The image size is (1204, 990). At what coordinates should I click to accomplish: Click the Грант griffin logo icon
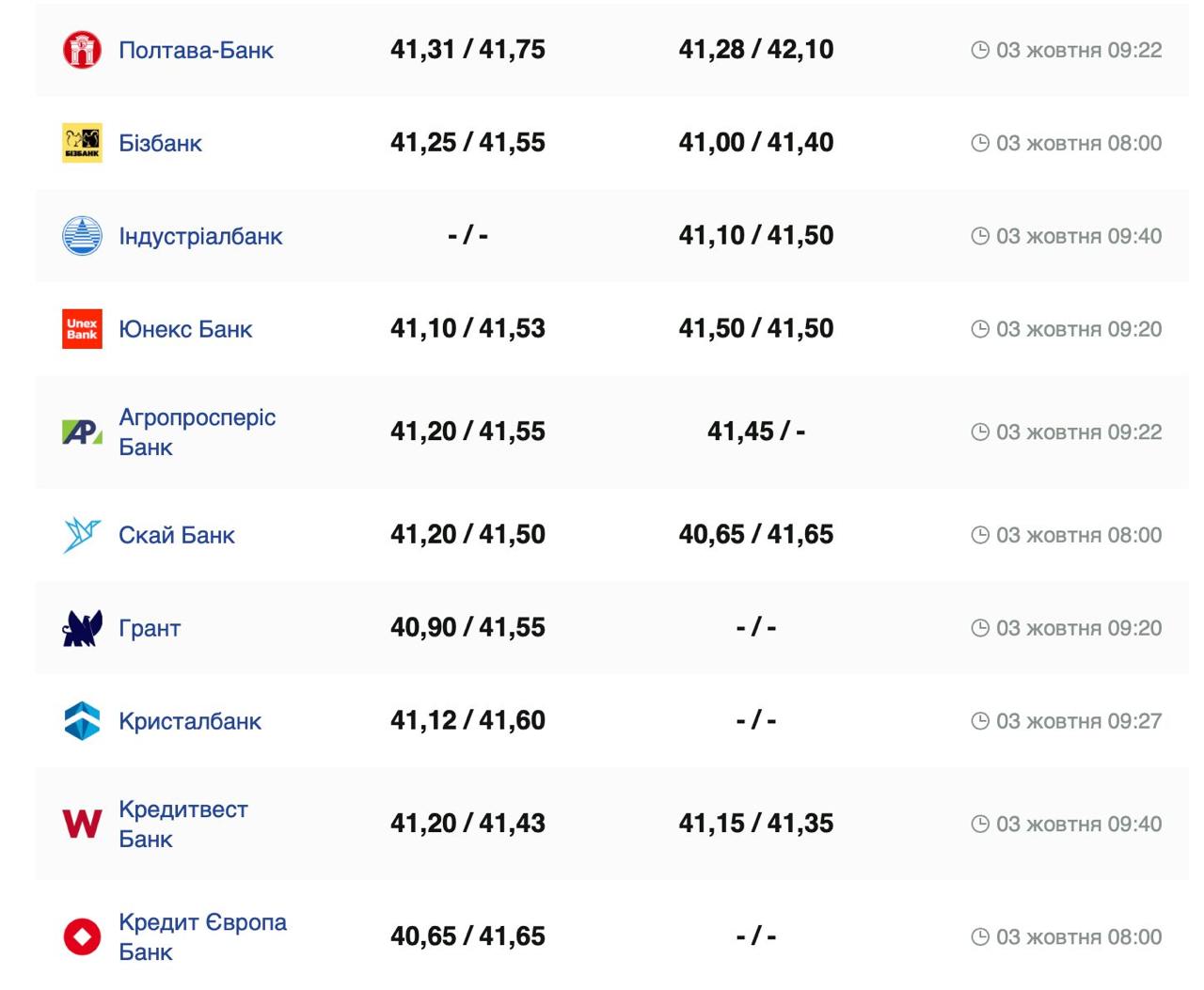(82, 628)
